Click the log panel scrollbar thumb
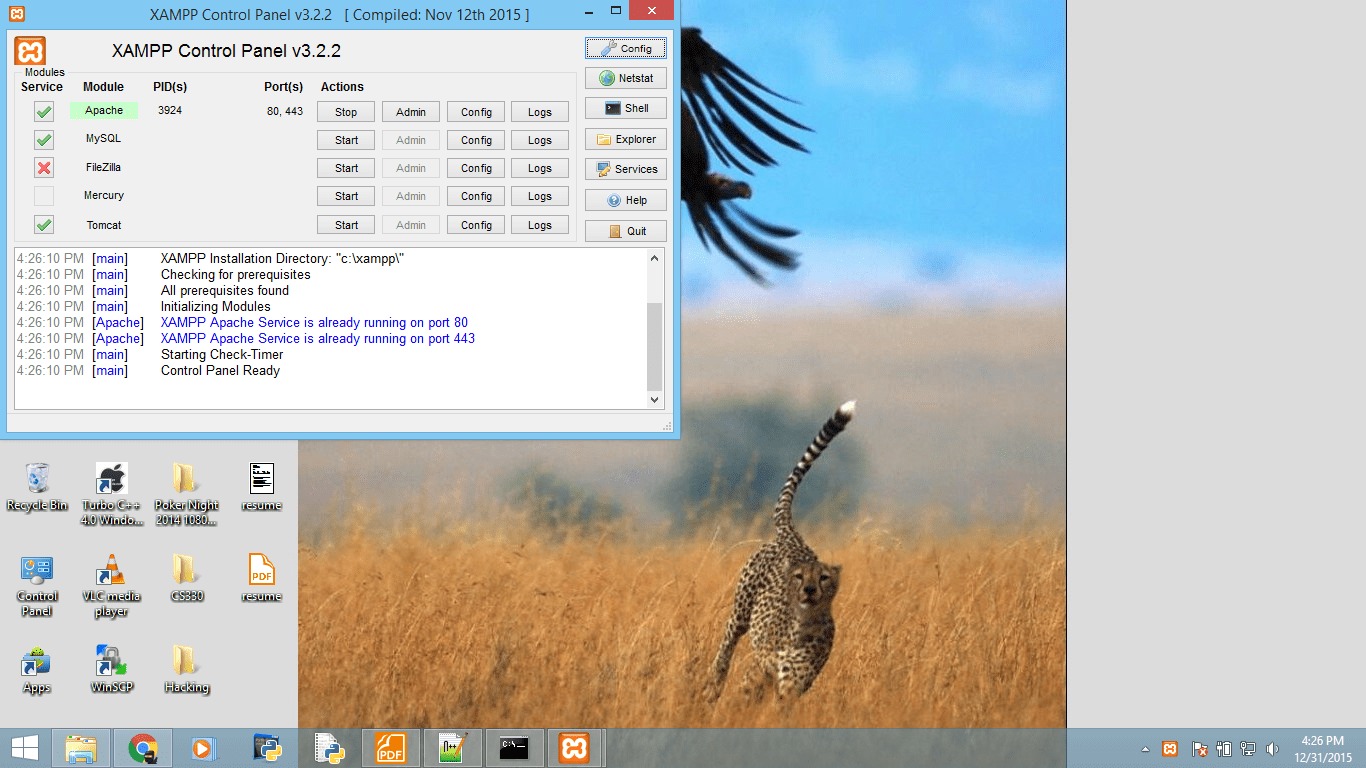The width and height of the screenshot is (1366, 768). [x=655, y=346]
